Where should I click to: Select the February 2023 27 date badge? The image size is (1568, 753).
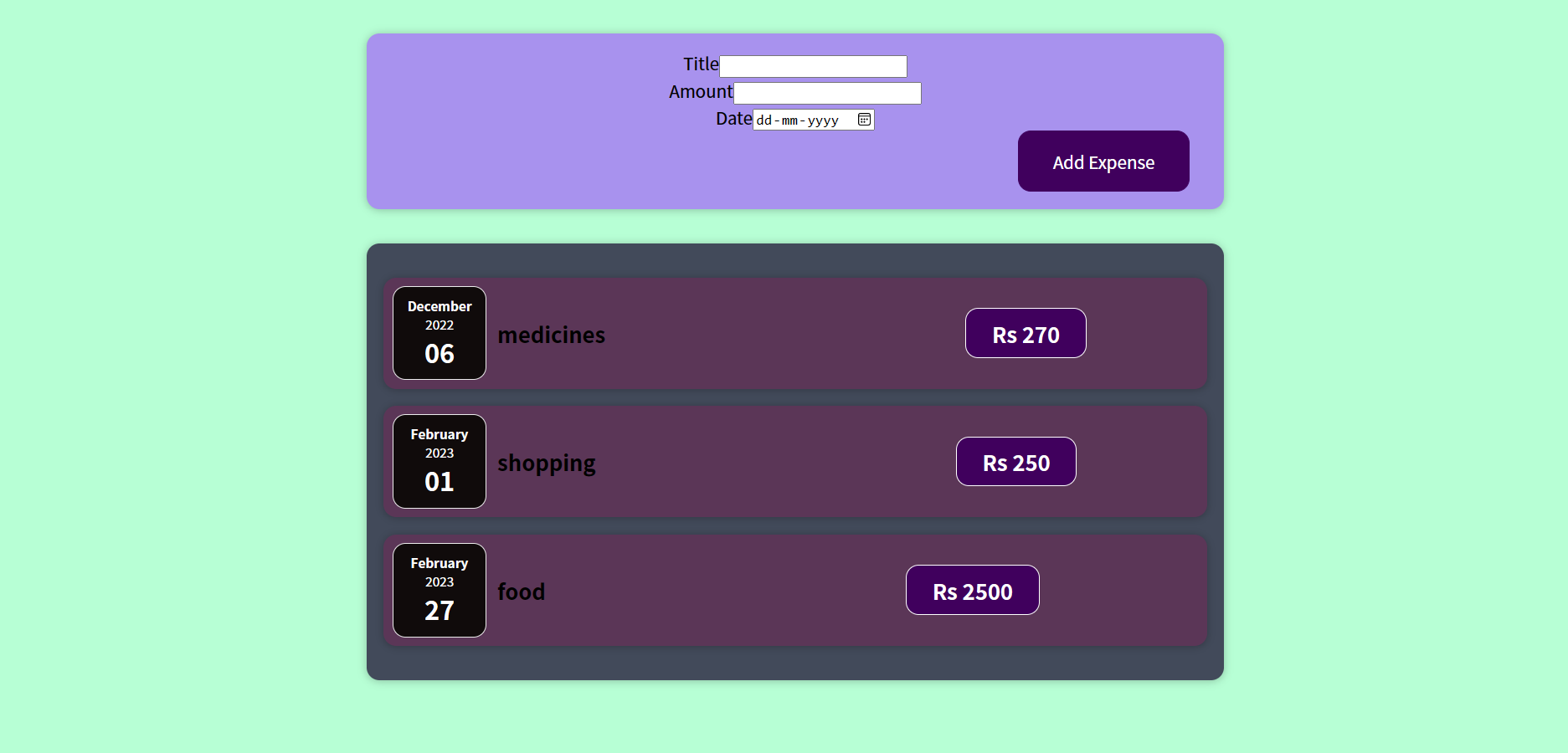(x=440, y=591)
